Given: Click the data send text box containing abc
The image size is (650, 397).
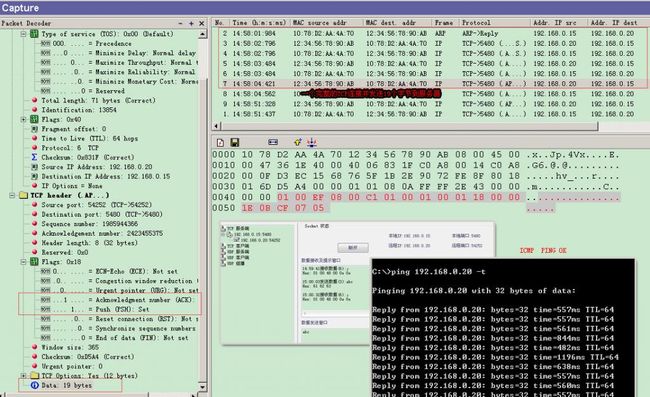Looking at the screenshot, I should click(x=335, y=335).
